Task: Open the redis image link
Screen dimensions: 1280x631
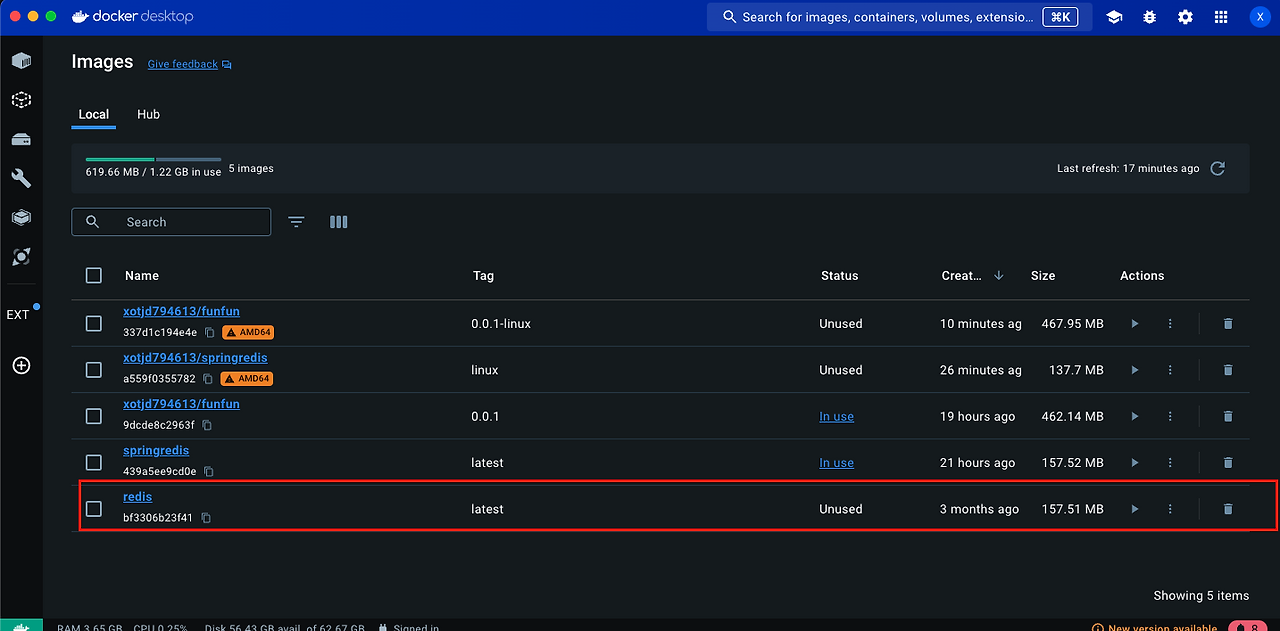Action: click(x=138, y=496)
